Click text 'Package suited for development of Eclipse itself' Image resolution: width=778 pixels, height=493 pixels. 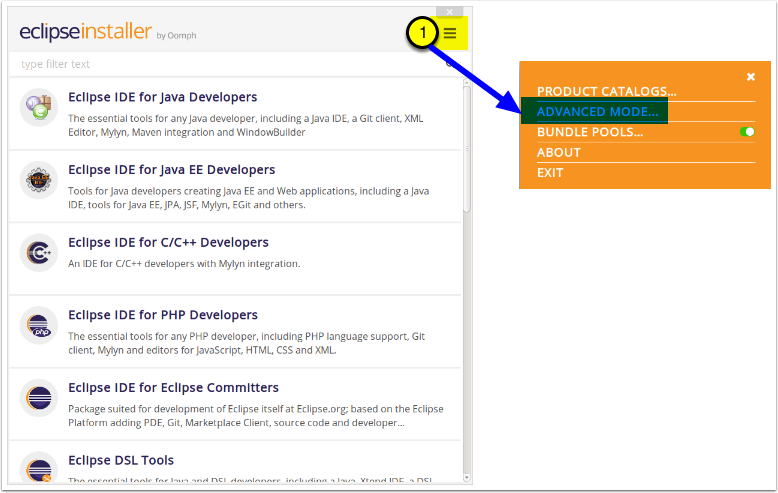click(181, 409)
